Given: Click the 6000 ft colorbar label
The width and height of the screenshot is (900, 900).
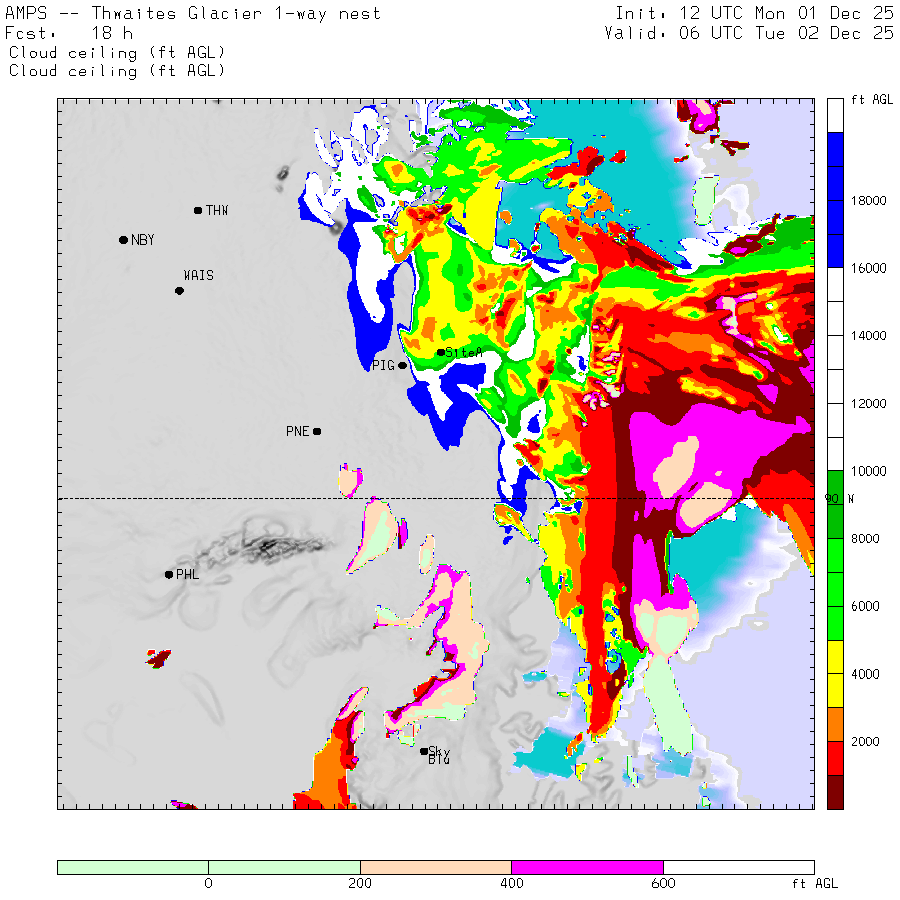Looking at the screenshot, I should point(865,606).
